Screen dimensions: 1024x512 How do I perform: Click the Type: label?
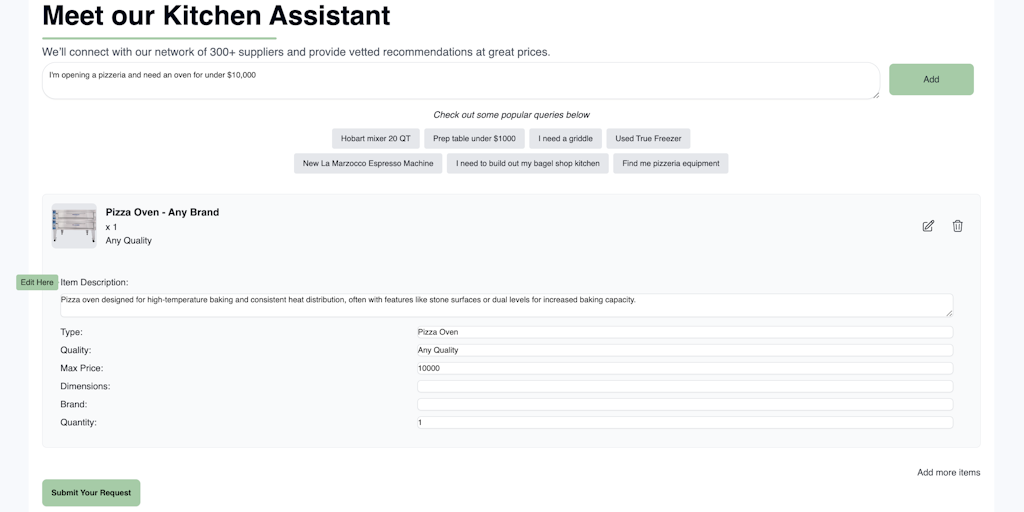tap(71, 332)
